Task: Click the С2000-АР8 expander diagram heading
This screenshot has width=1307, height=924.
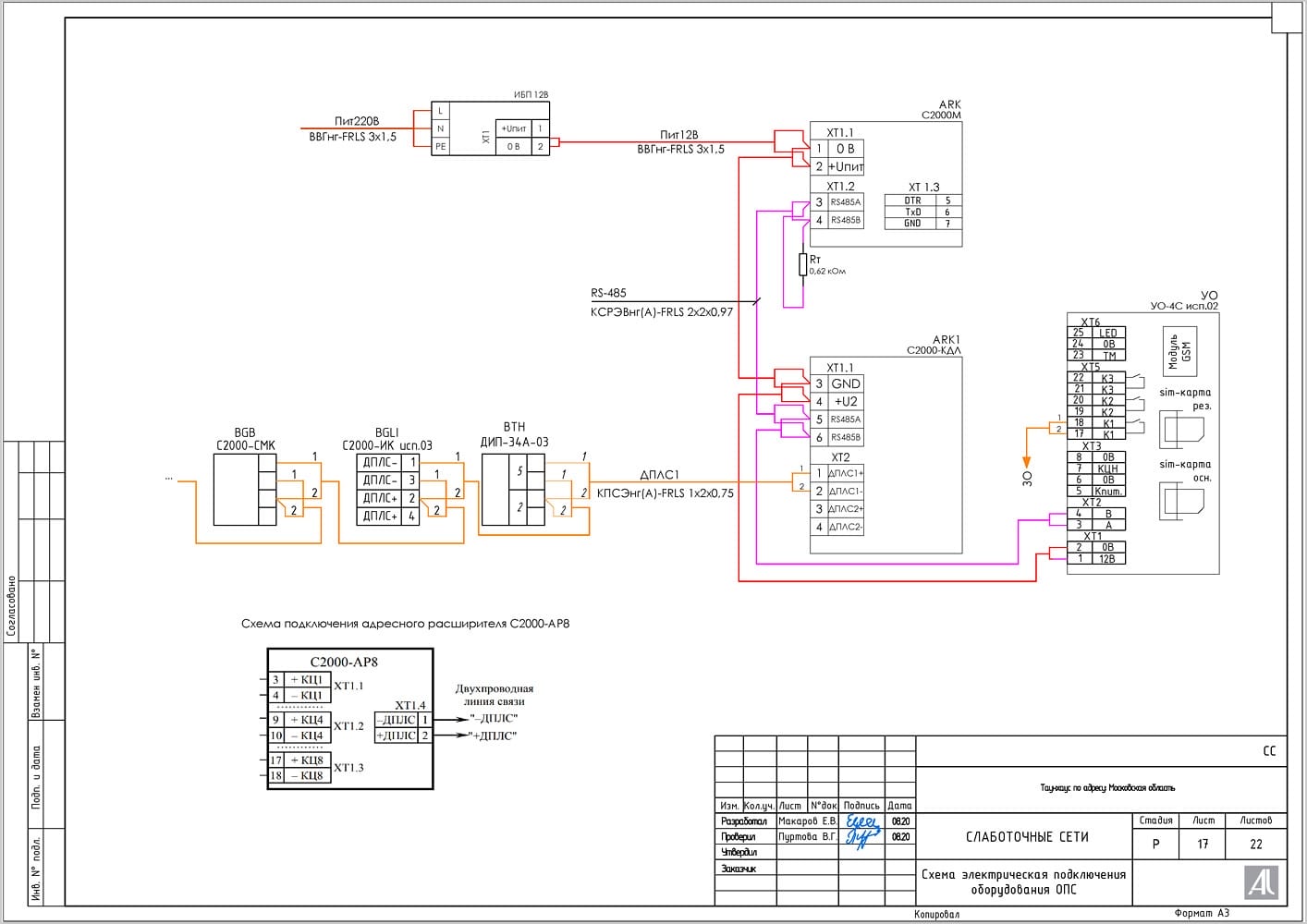Action: pyautogui.click(x=405, y=624)
